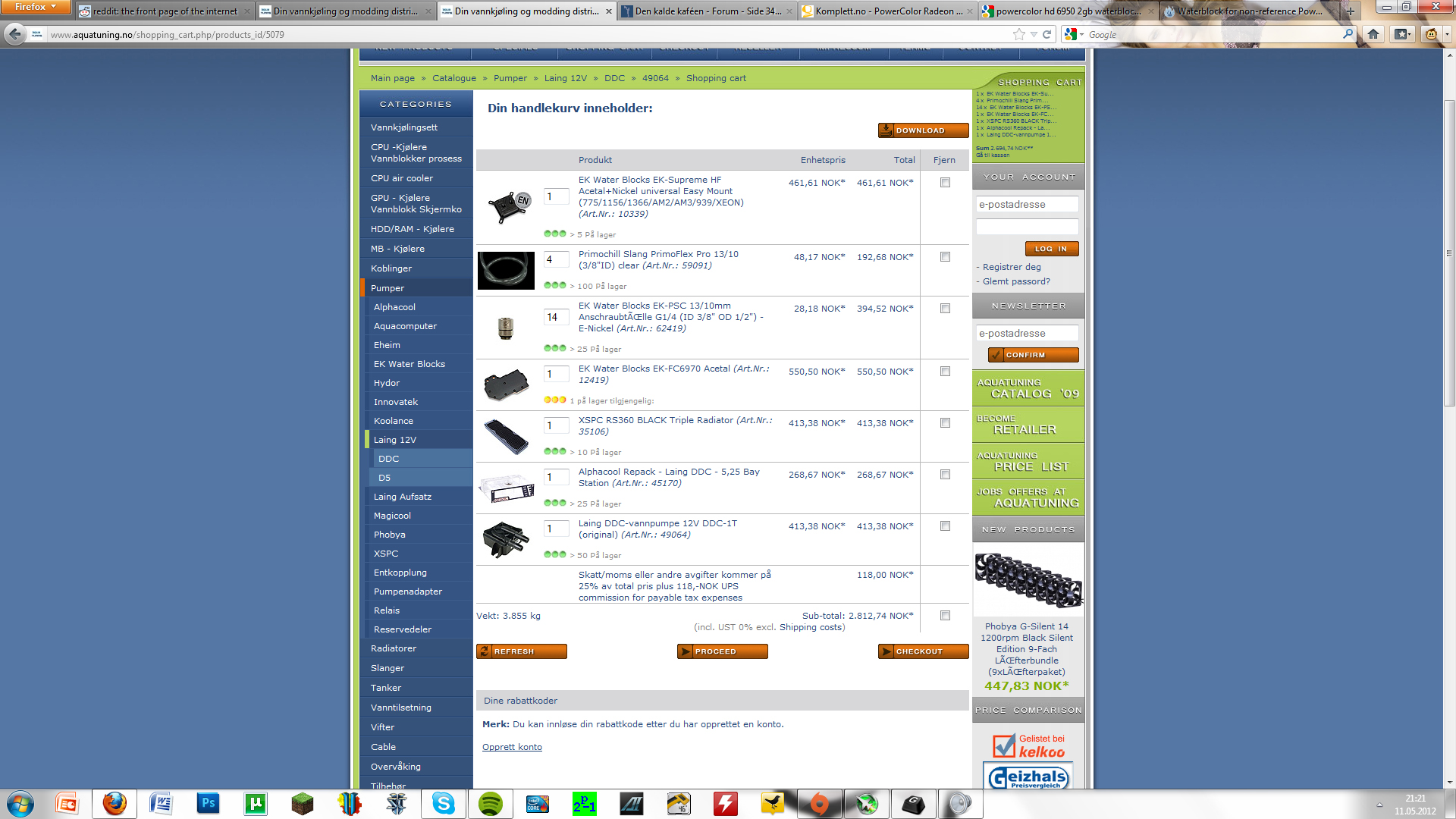Click the newsletter e-postadresse field

pos(1027,334)
